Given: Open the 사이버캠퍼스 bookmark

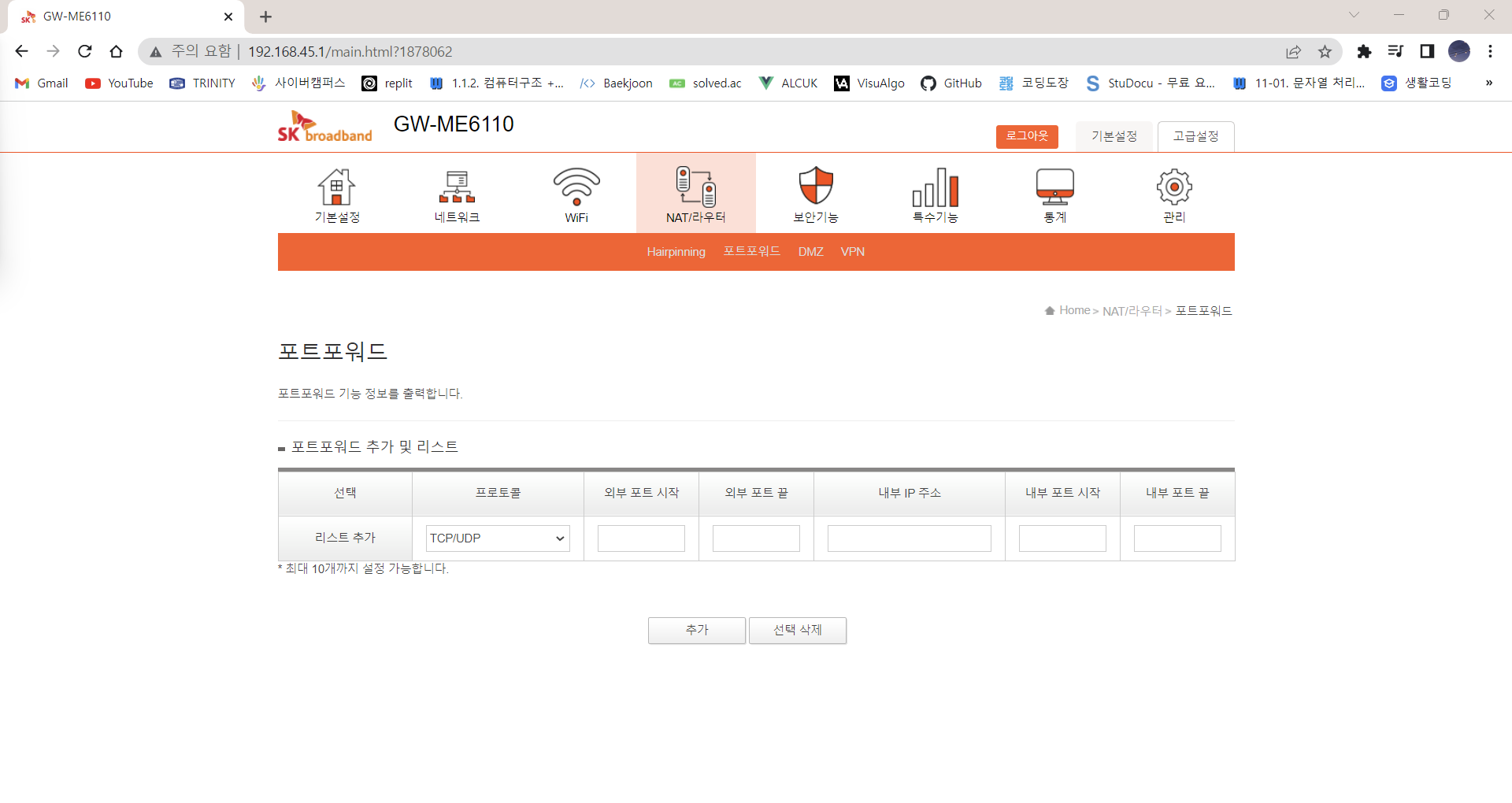Looking at the screenshot, I should (x=298, y=83).
